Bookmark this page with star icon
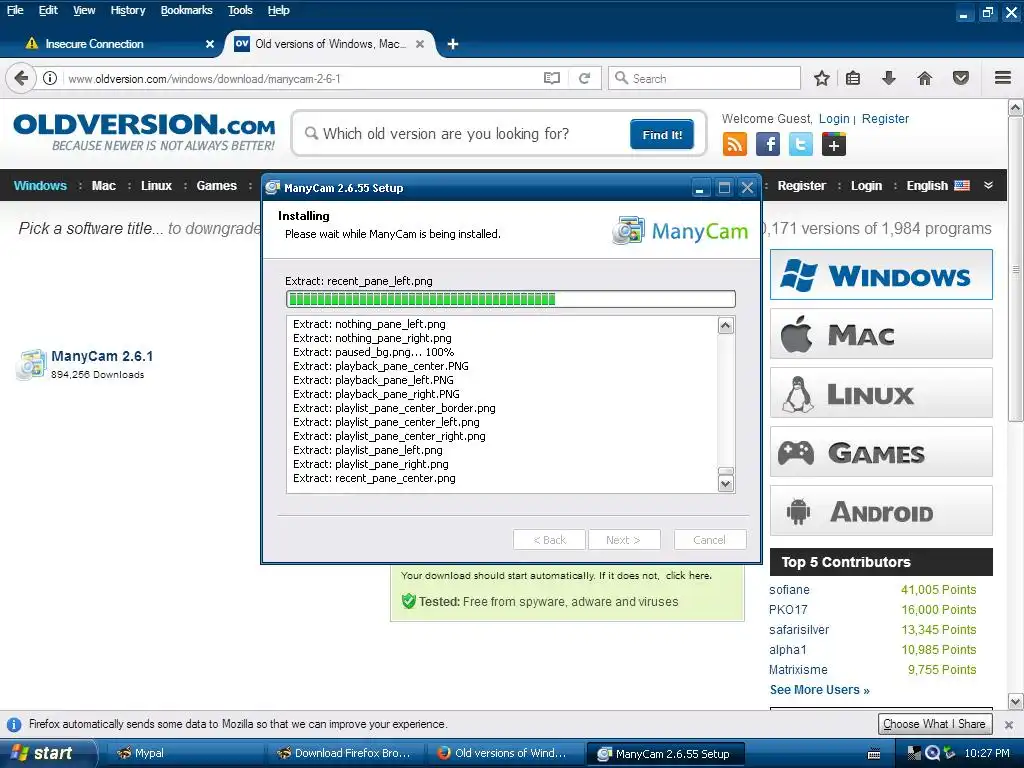This screenshot has width=1024, height=768. point(822,78)
